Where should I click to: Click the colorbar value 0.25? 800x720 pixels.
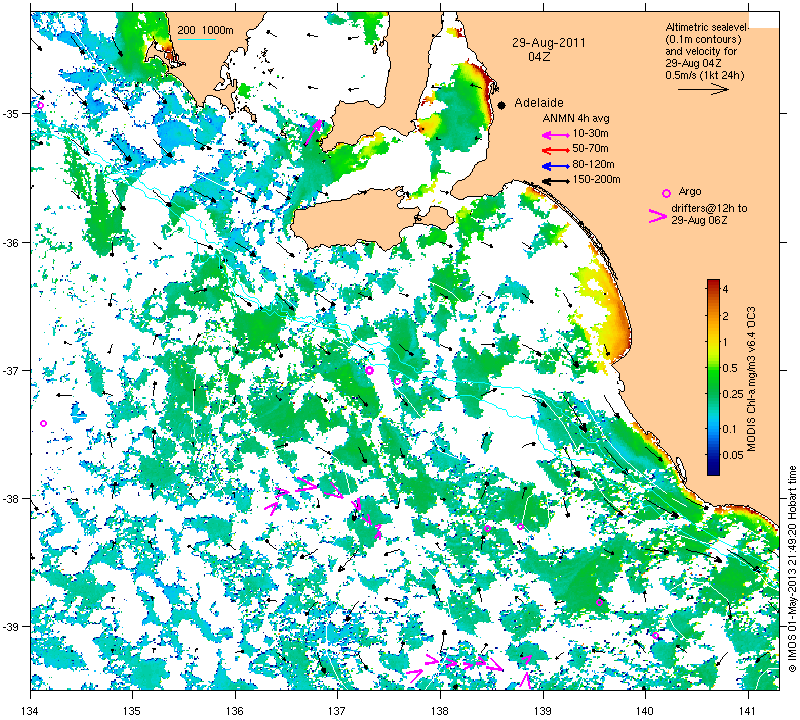[733, 394]
